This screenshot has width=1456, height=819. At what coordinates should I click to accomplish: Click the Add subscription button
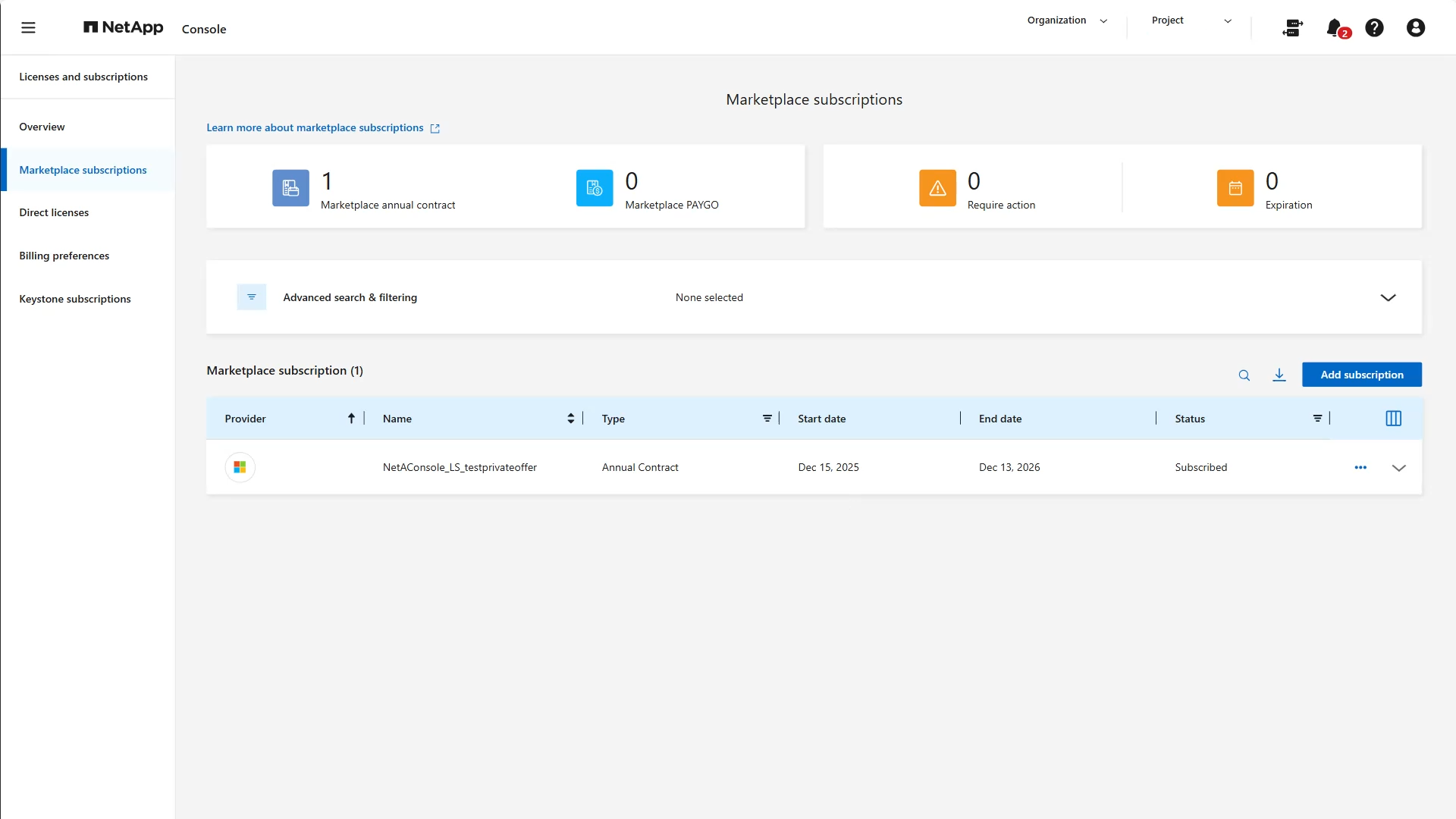coord(1361,375)
